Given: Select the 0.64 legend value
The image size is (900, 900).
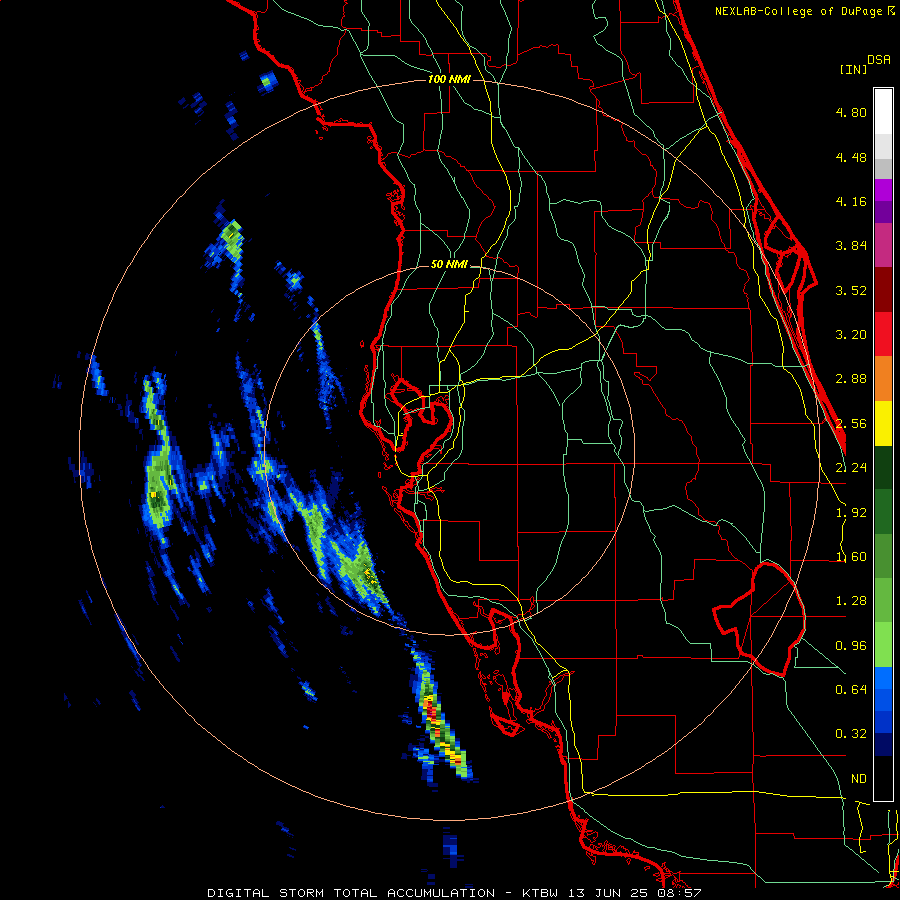Looking at the screenshot, I should click(x=851, y=690).
